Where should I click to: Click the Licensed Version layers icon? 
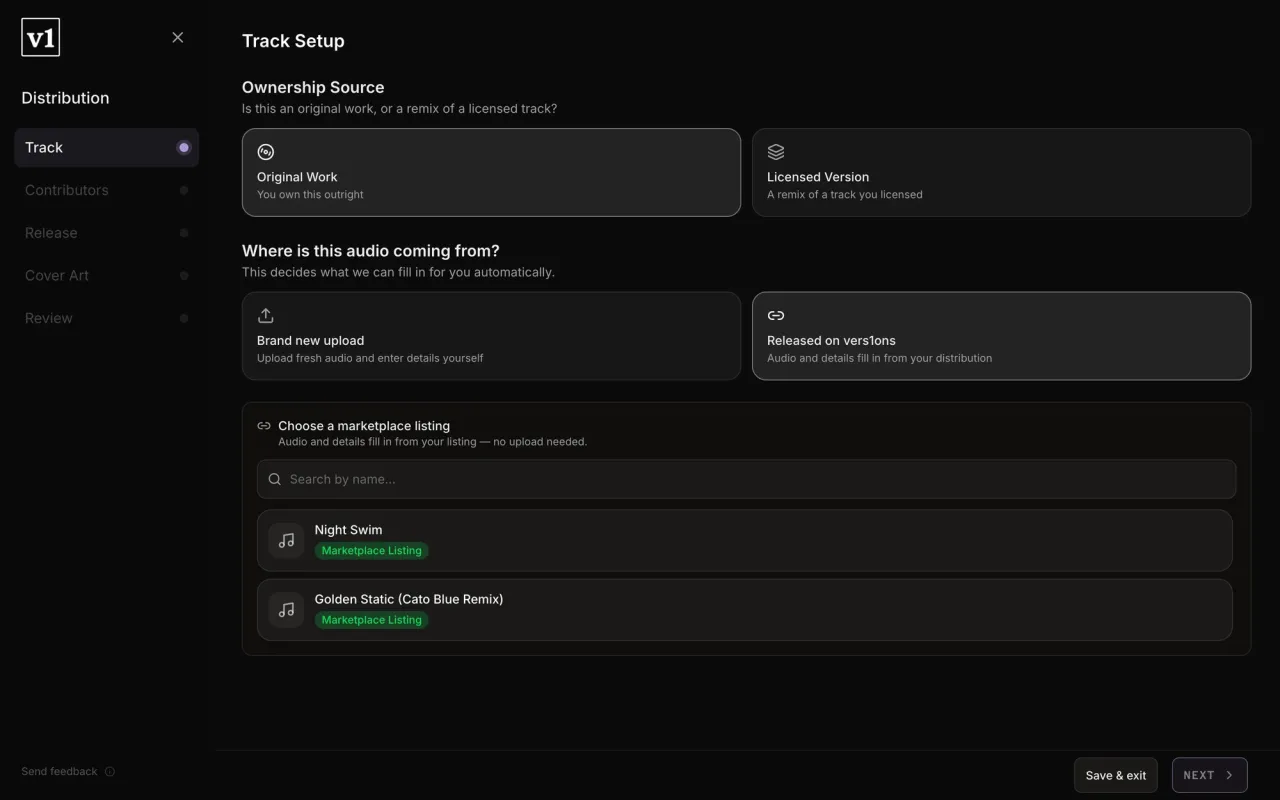click(x=776, y=152)
